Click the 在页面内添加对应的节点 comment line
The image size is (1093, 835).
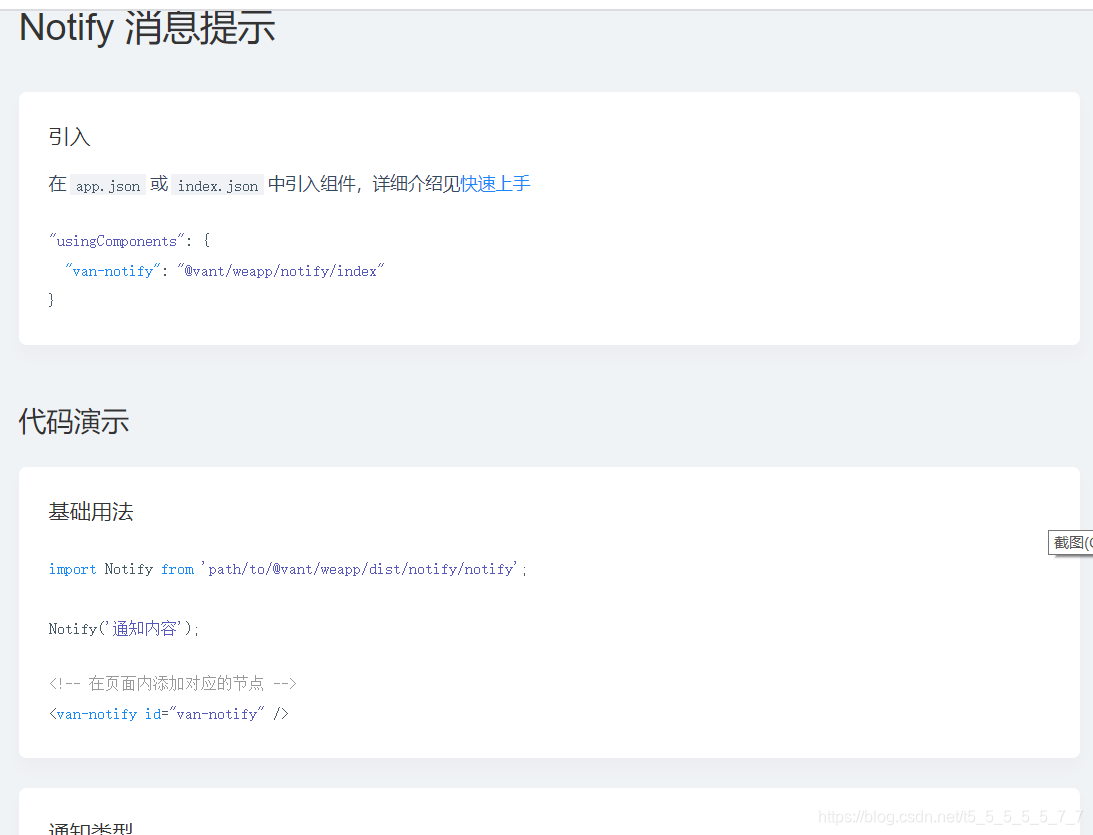pos(172,683)
